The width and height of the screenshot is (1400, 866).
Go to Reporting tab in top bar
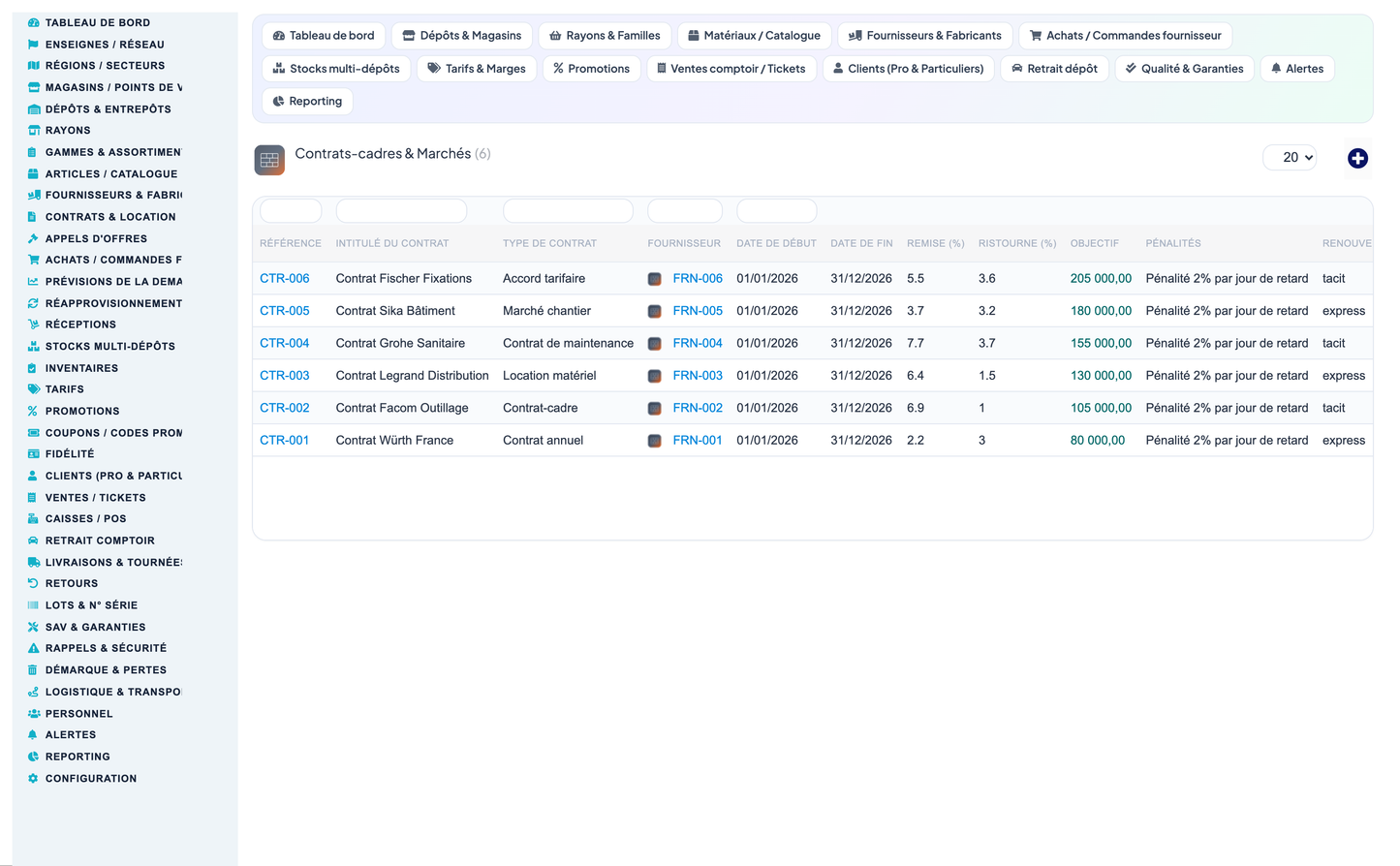(x=307, y=102)
